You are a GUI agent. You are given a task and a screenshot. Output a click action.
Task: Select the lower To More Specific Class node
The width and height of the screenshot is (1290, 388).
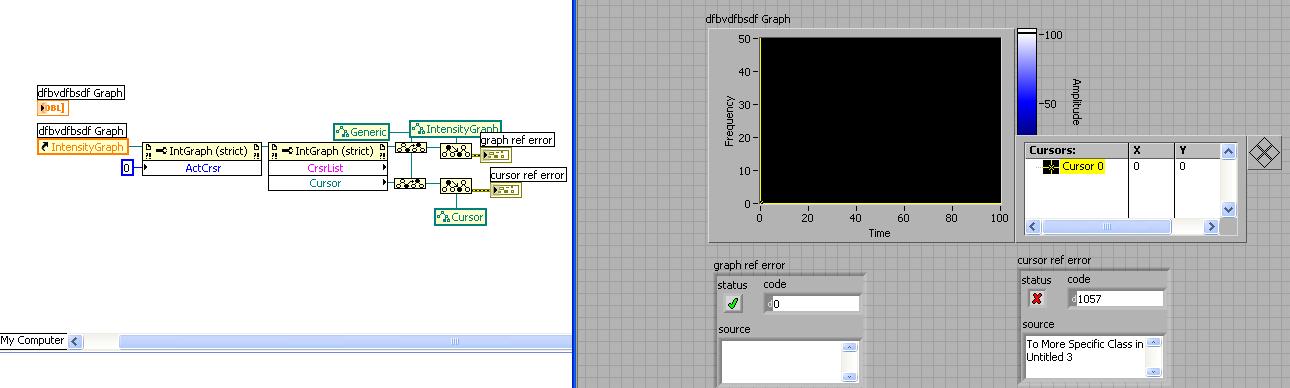pos(456,186)
